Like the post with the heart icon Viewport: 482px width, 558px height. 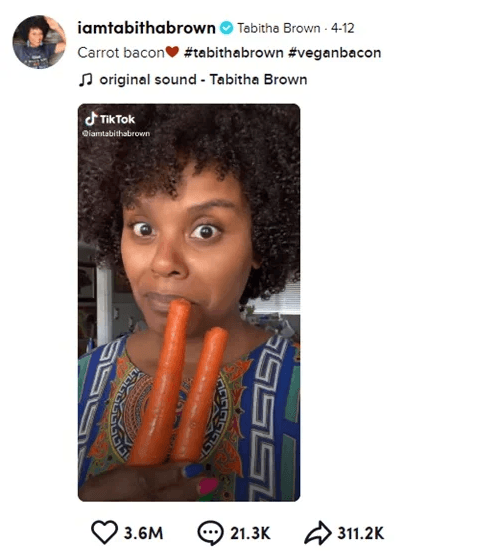coord(104,532)
